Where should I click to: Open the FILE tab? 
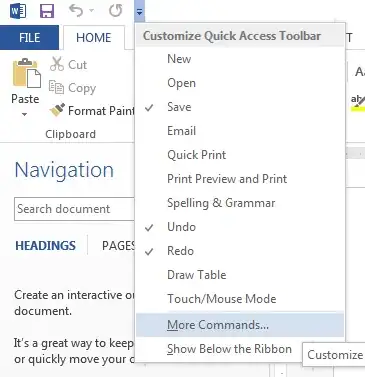pos(29,38)
